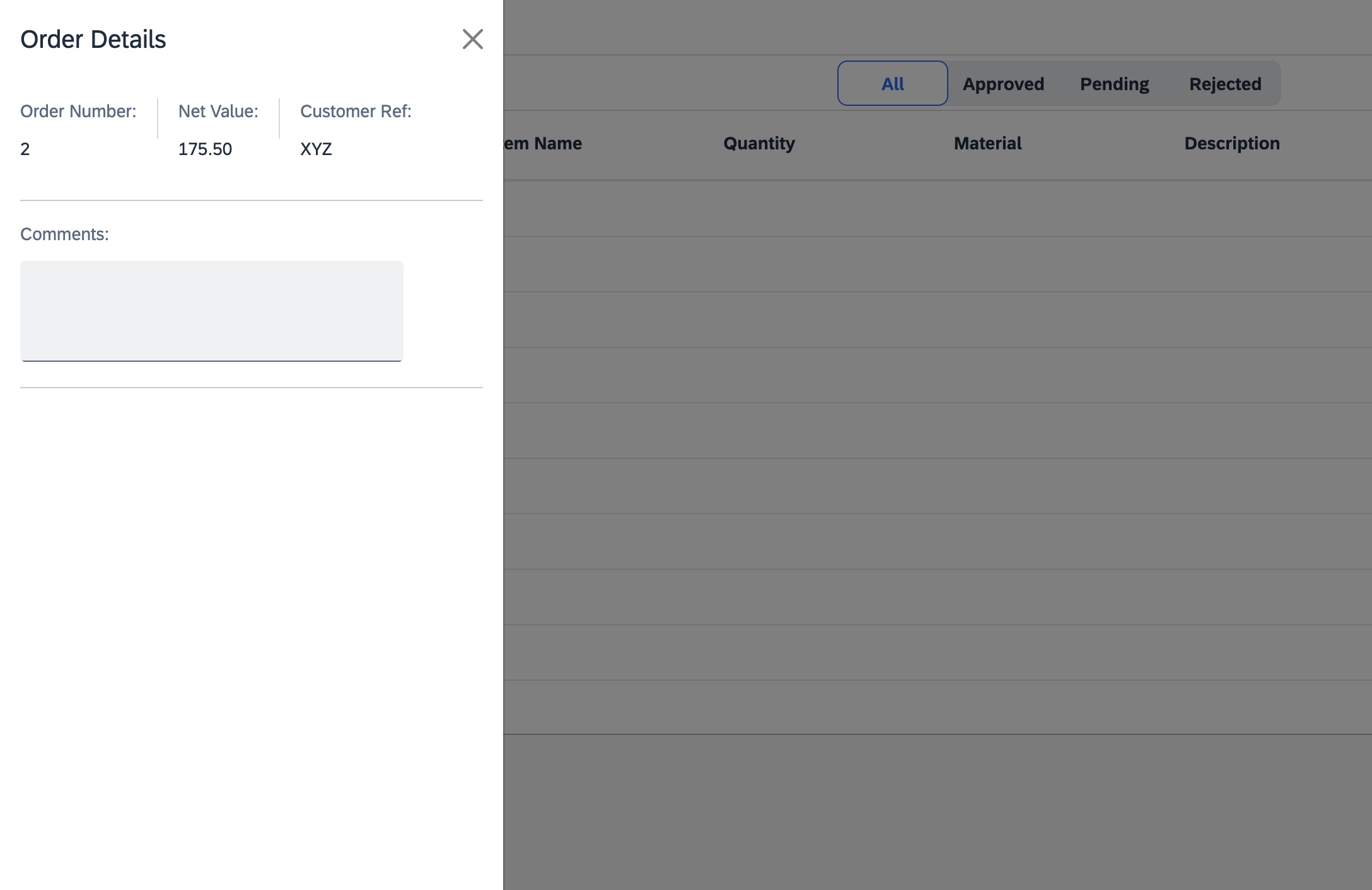Click the Customer Ref label
Viewport: 1372px width, 890px height.
tap(356, 112)
